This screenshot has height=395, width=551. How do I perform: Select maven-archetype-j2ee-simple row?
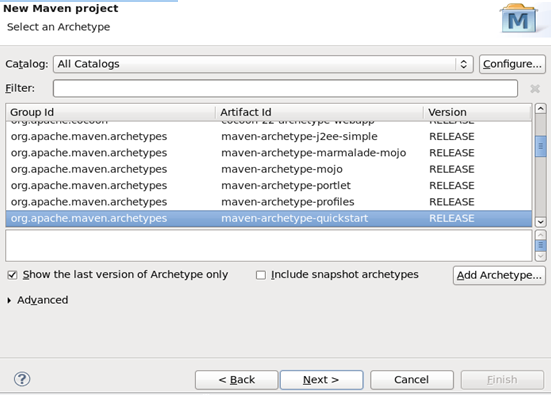269,136
